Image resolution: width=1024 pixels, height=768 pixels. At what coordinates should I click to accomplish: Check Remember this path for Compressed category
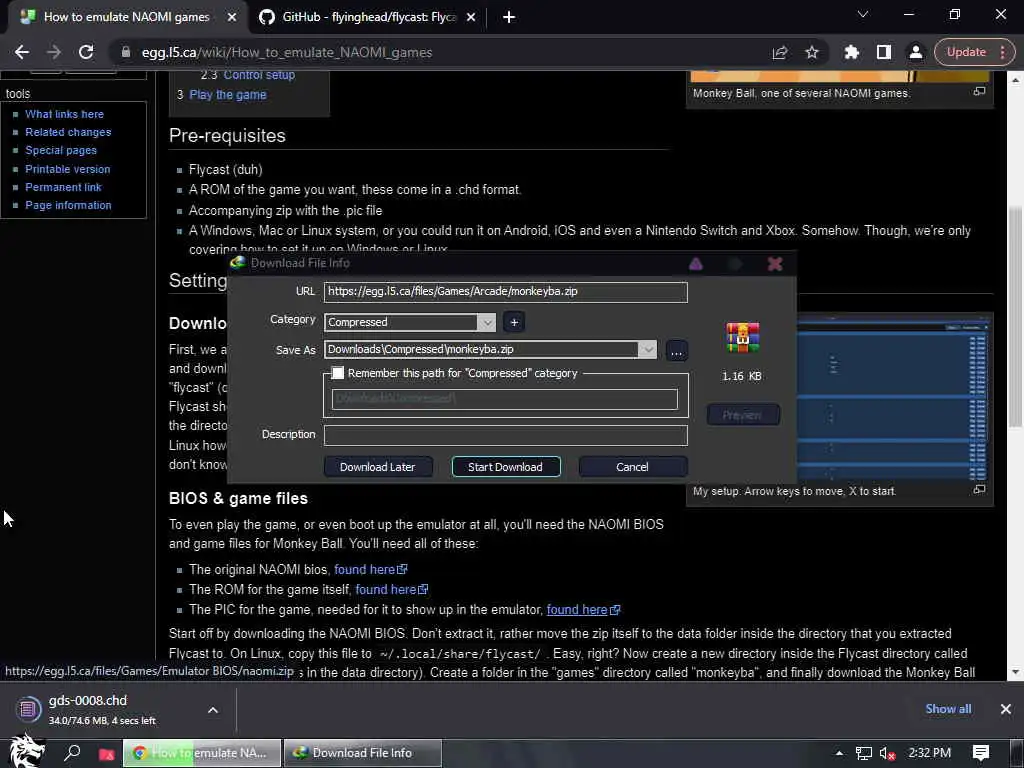[x=337, y=373]
